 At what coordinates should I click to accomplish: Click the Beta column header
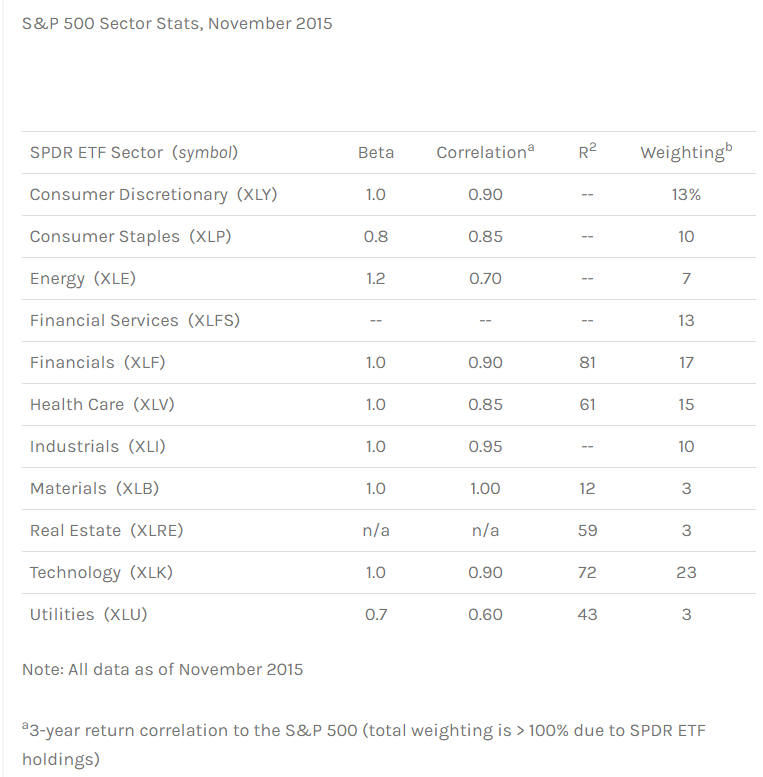[376, 153]
